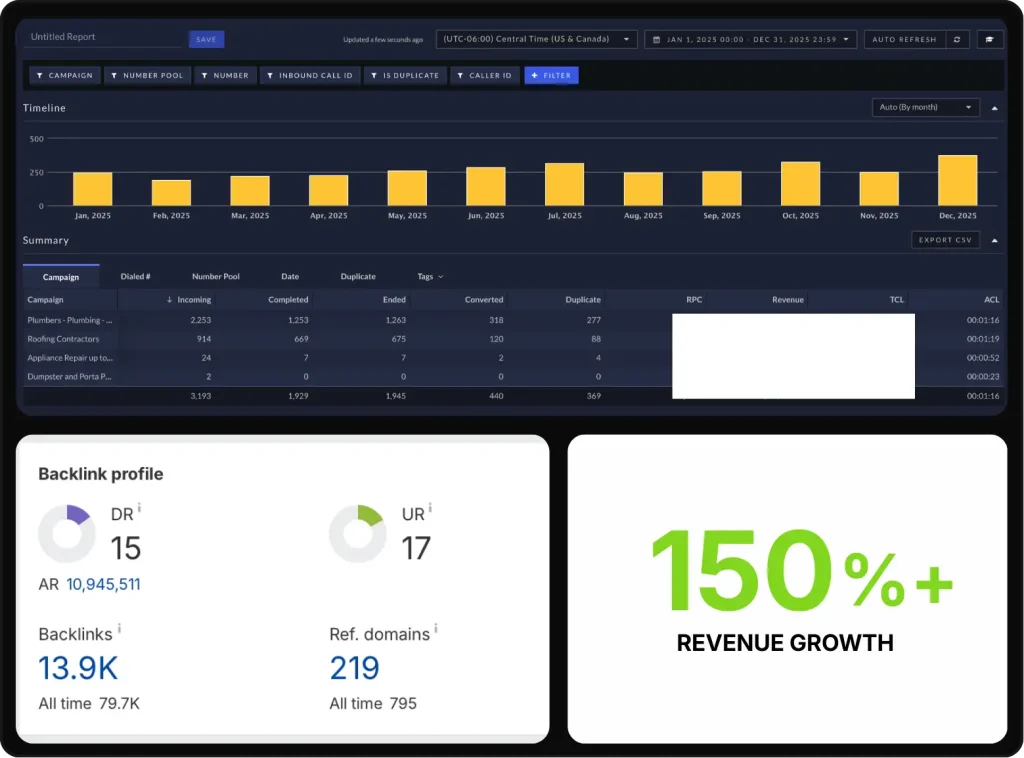
Task: Click the Jul, 2025 timeline bar
Action: tap(564, 184)
